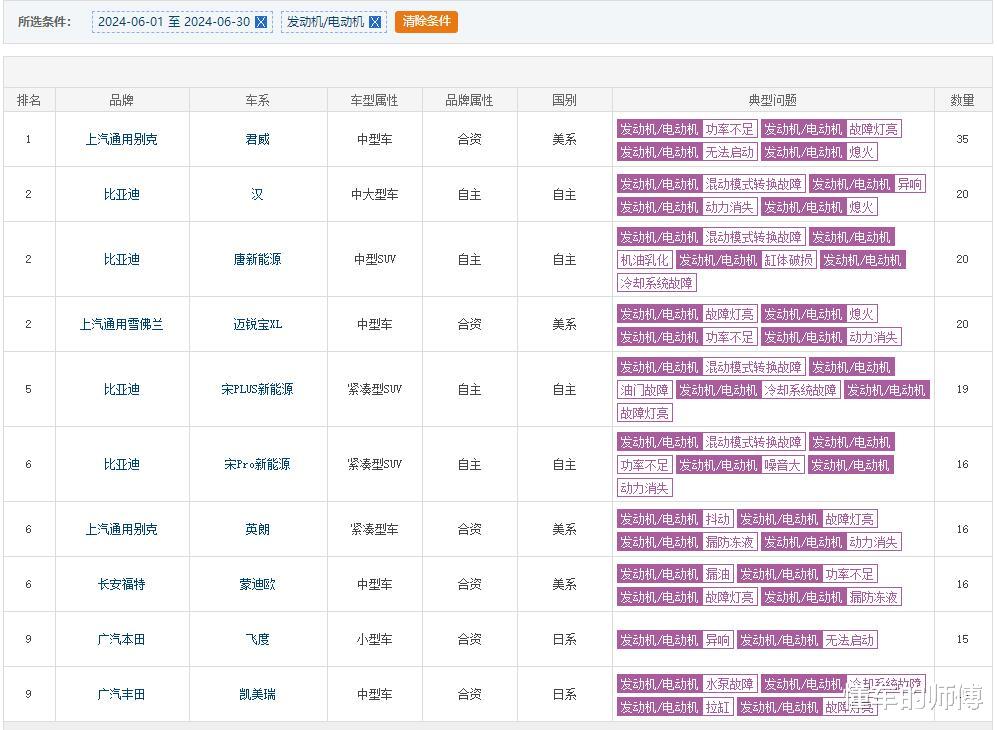Click the 典型问题 column header
This screenshot has width=997, height=730.
click(773, 100)
